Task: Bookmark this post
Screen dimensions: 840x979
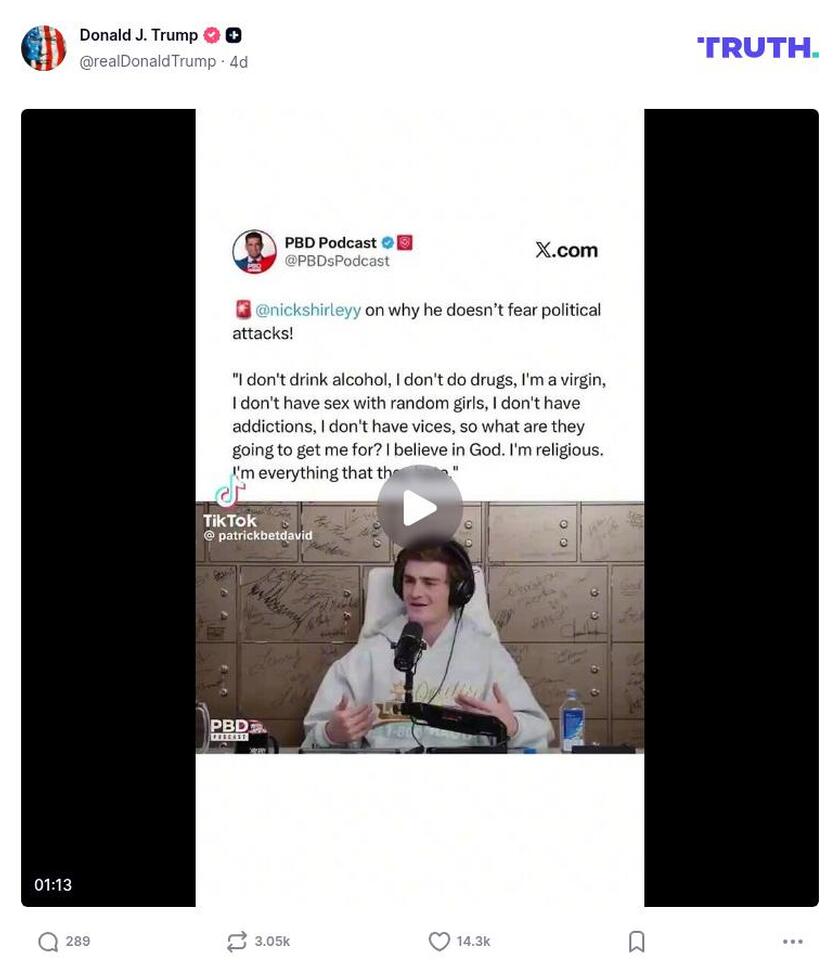Action: point(636,942)
